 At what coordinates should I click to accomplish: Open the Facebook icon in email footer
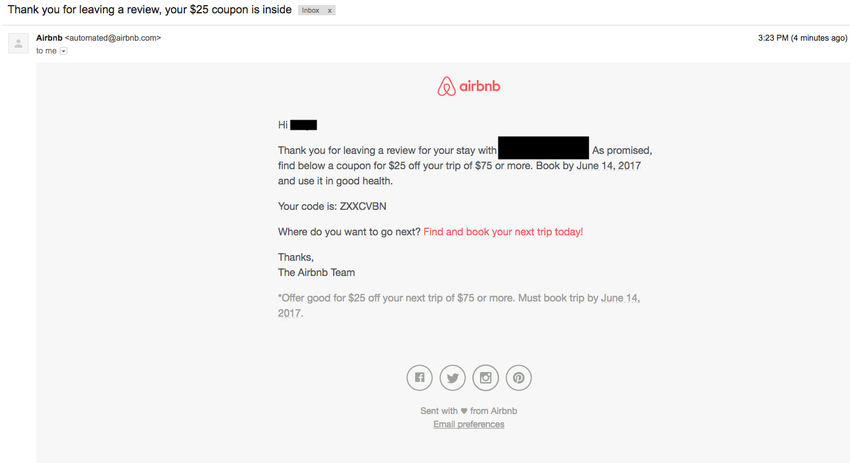420,378
